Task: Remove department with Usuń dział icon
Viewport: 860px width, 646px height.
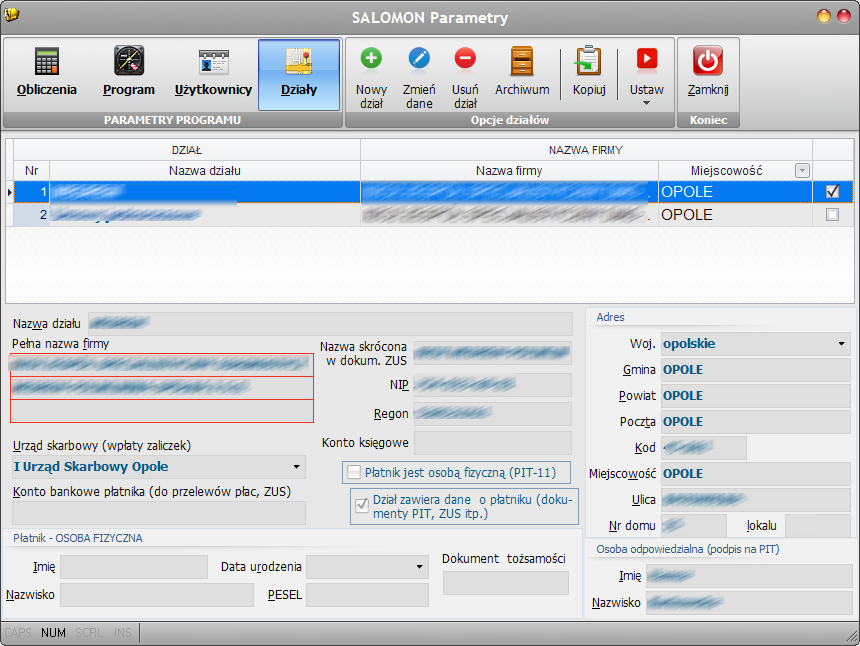Action: (x=465, y=58)
